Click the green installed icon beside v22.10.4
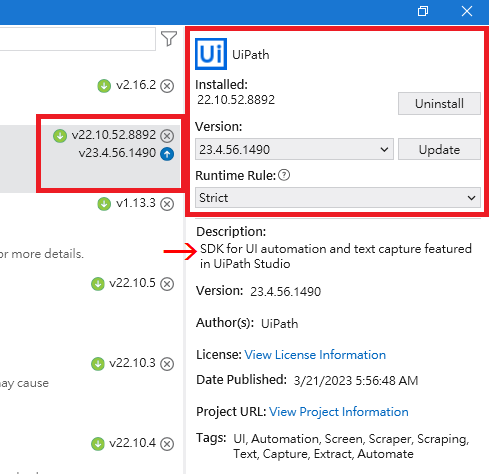489x474 pixels. (98, 444)
